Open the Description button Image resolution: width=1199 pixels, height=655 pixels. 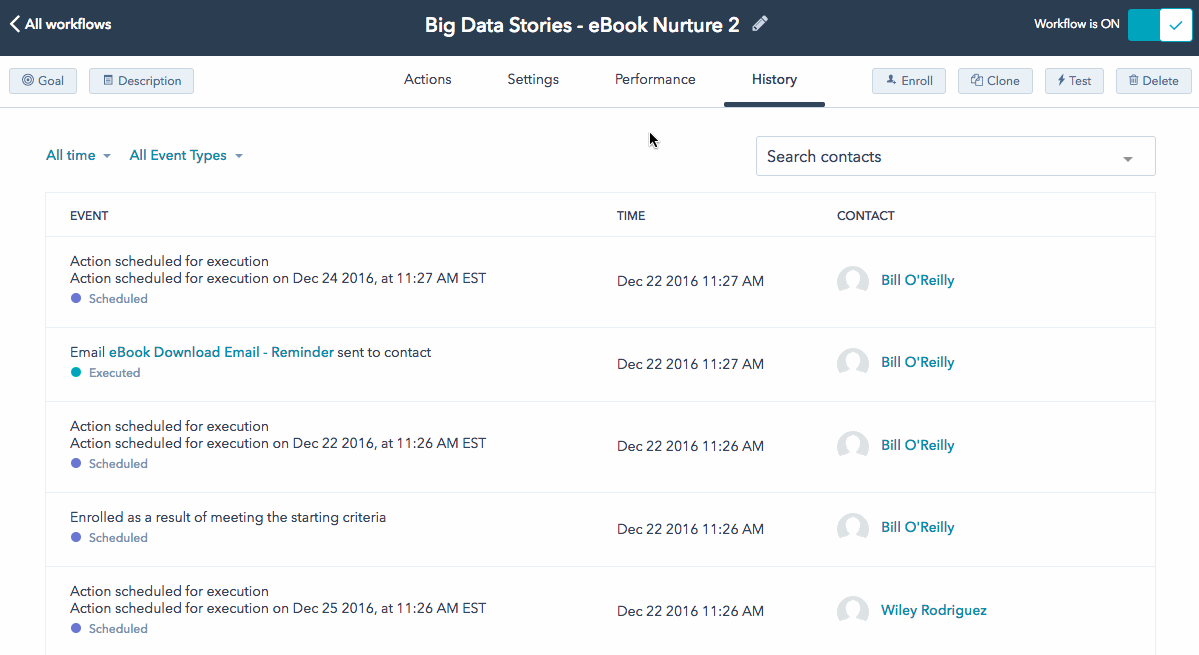point(141,80)
